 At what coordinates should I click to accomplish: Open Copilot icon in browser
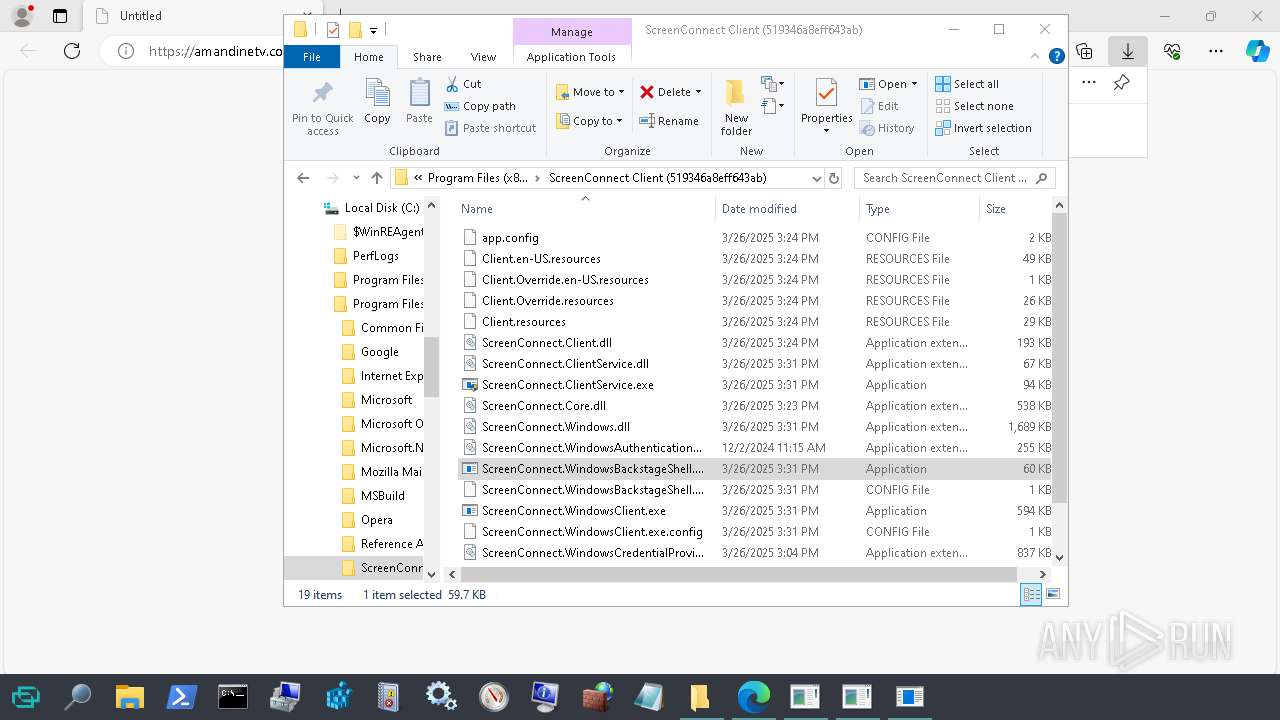click(1257, 50)
